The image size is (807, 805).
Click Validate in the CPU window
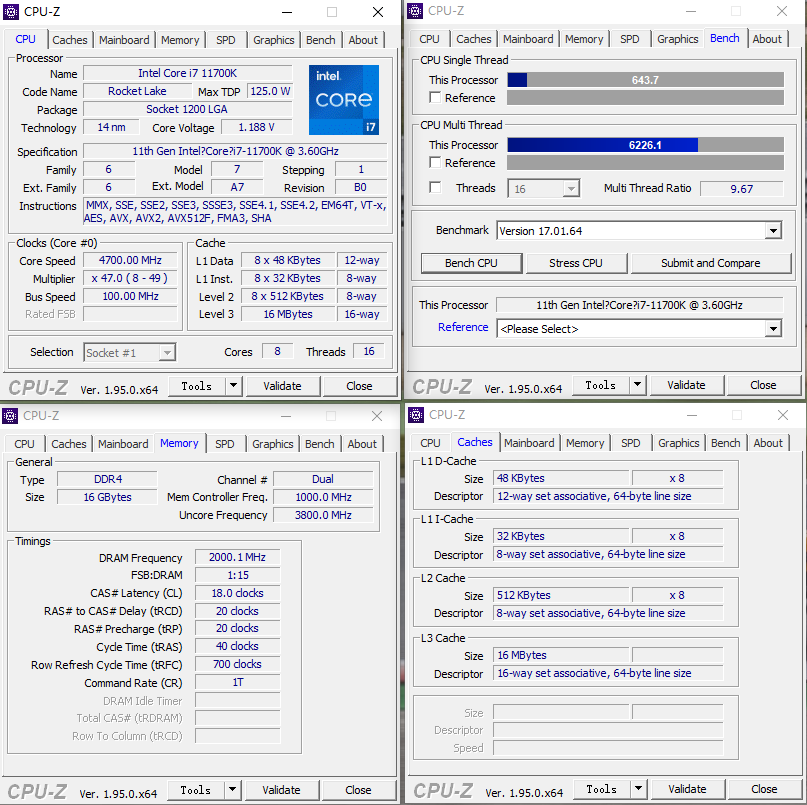coord(283,386)
